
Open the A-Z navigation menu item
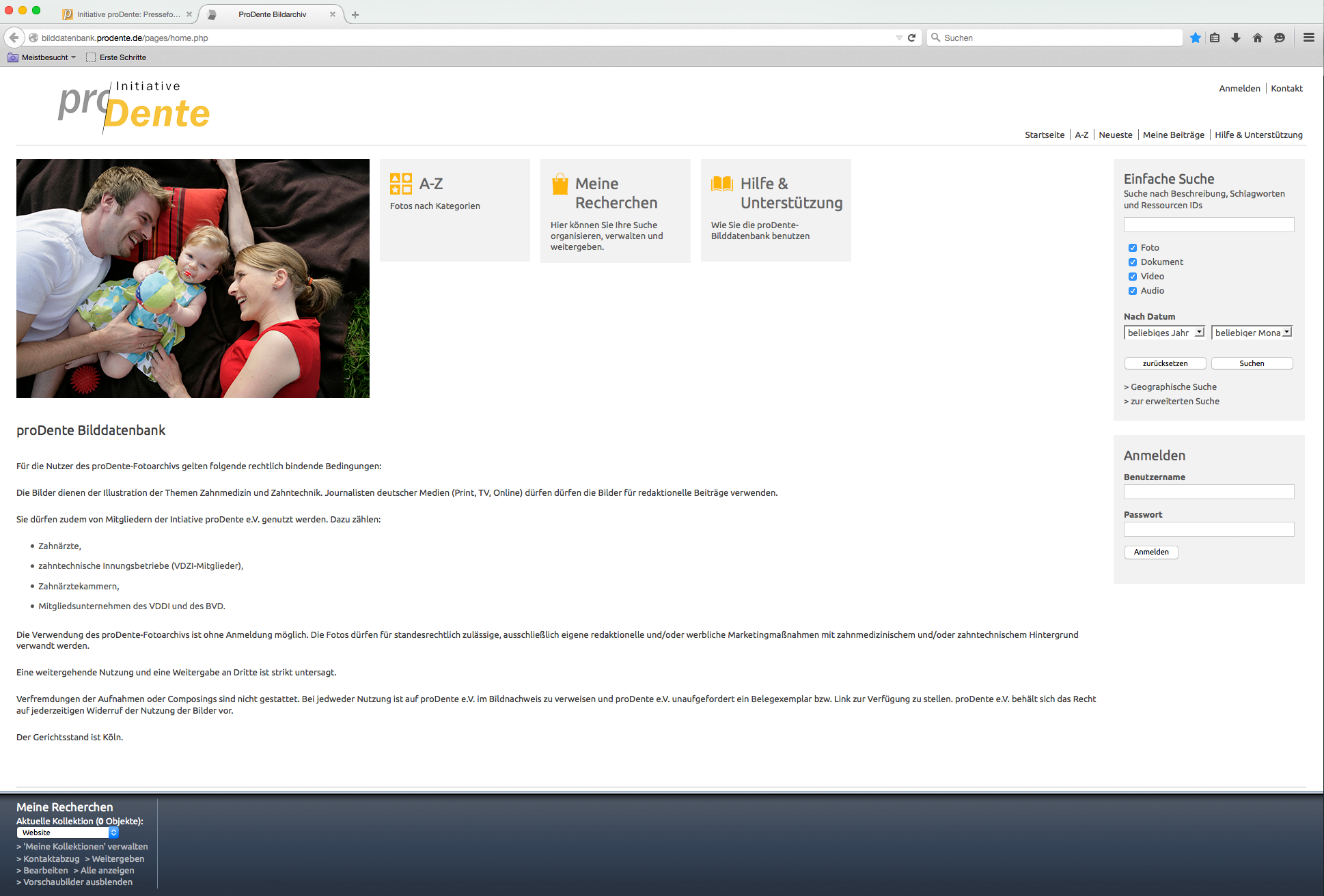1081,135
